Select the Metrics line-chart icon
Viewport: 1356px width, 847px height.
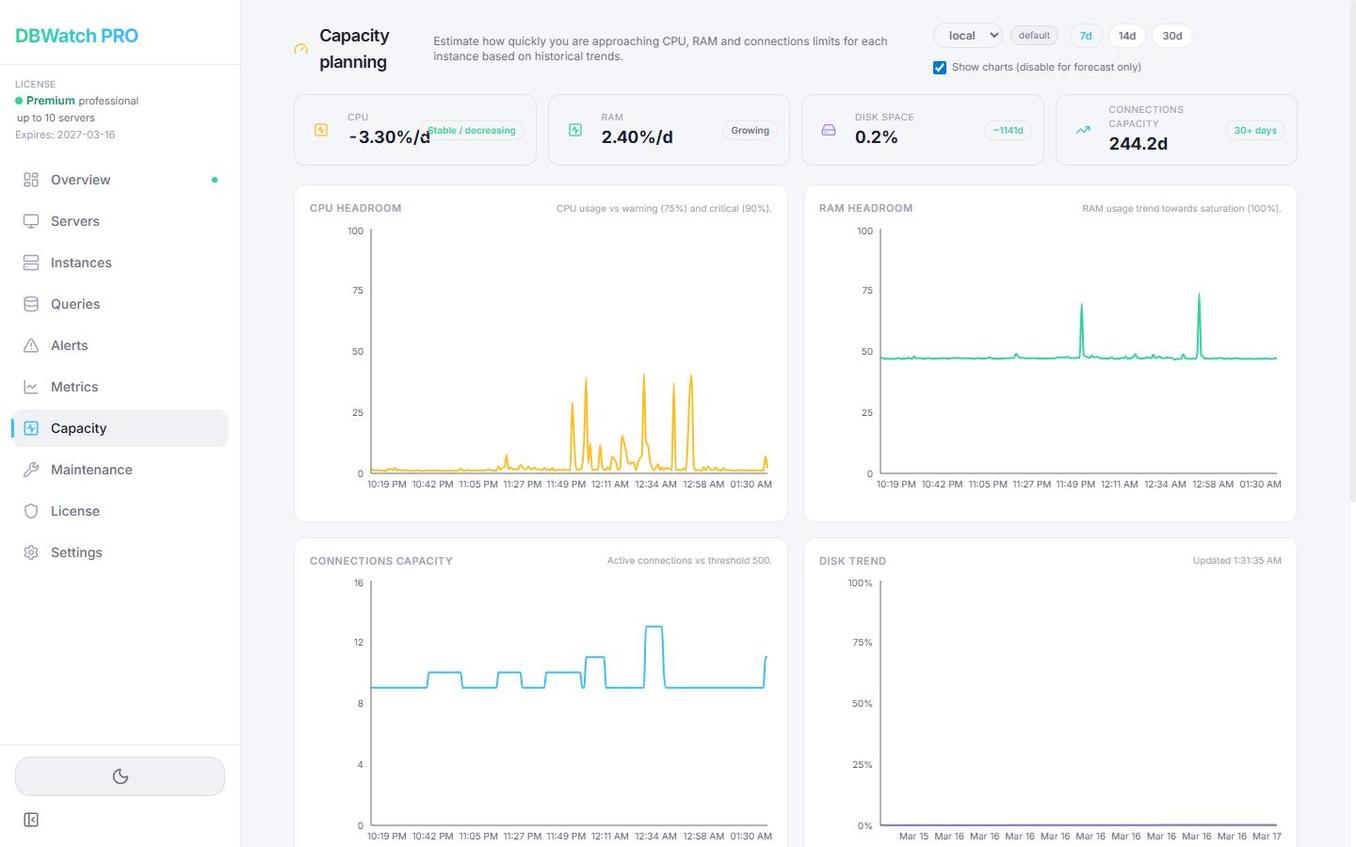point(31,387)
